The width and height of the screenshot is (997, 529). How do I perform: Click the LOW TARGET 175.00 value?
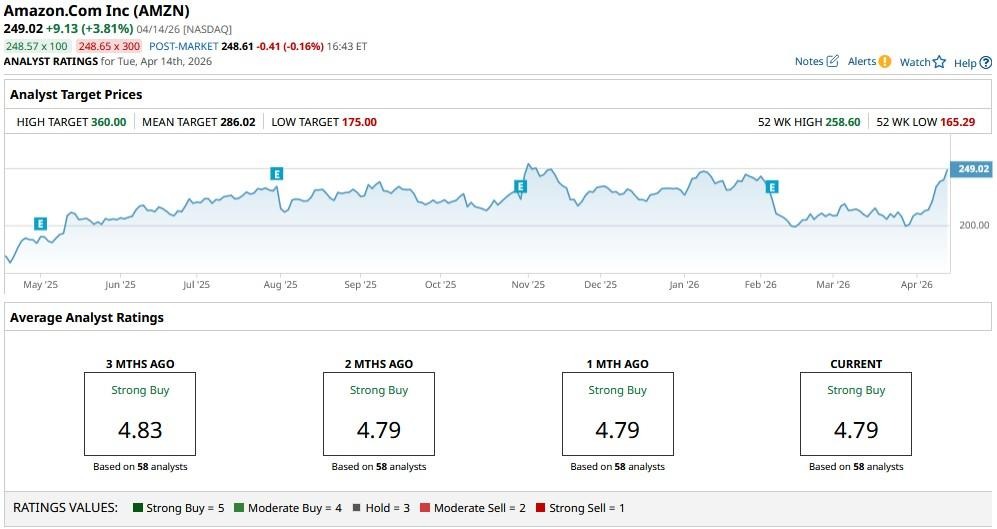[359, 122]
